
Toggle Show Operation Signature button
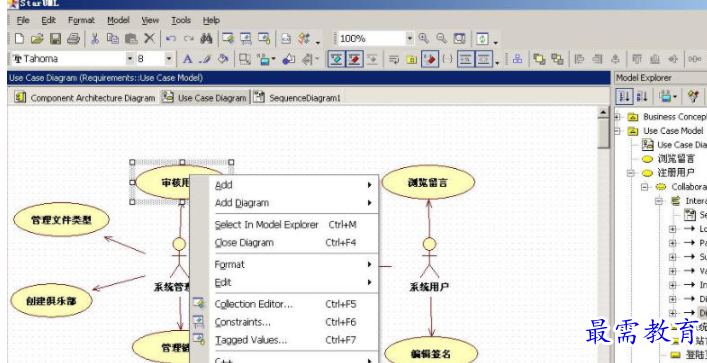click(x=430, y=59)
